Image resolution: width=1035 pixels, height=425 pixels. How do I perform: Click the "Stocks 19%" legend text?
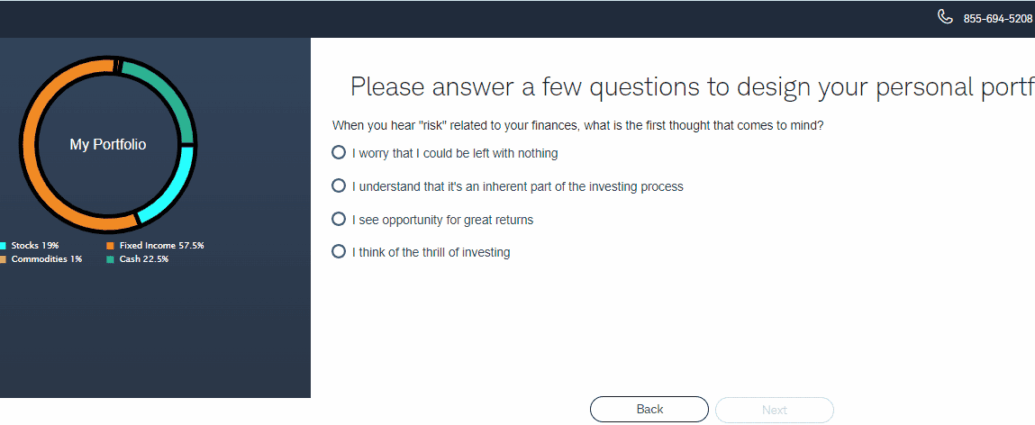click(35, 245)
